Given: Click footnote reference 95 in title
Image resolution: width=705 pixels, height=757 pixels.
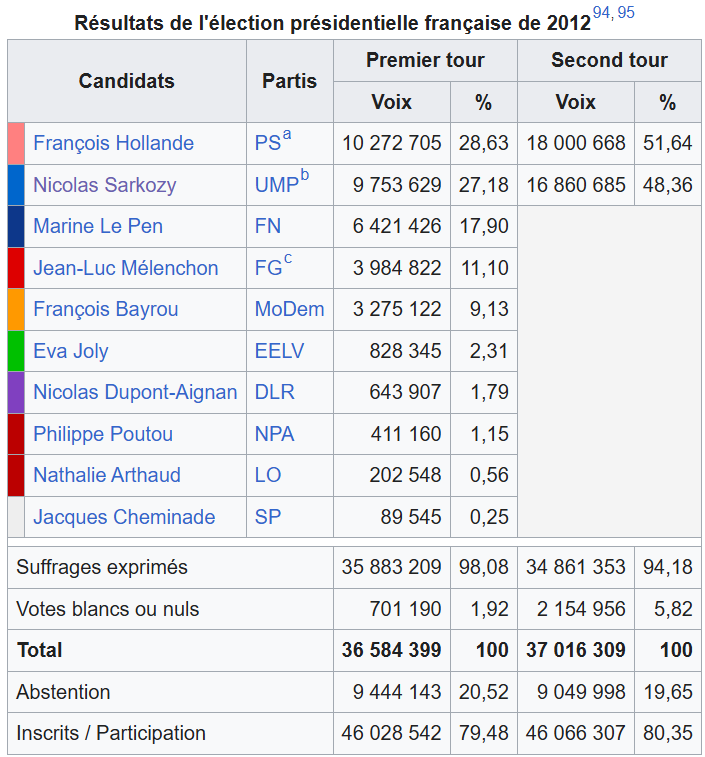Looking at the screenshot, I should coord(625,13).
